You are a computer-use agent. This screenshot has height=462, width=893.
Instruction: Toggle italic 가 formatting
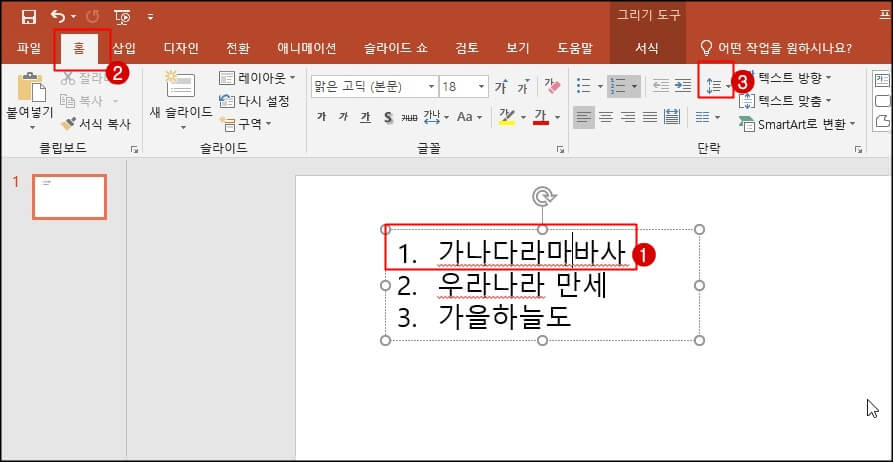click(343, 117)
